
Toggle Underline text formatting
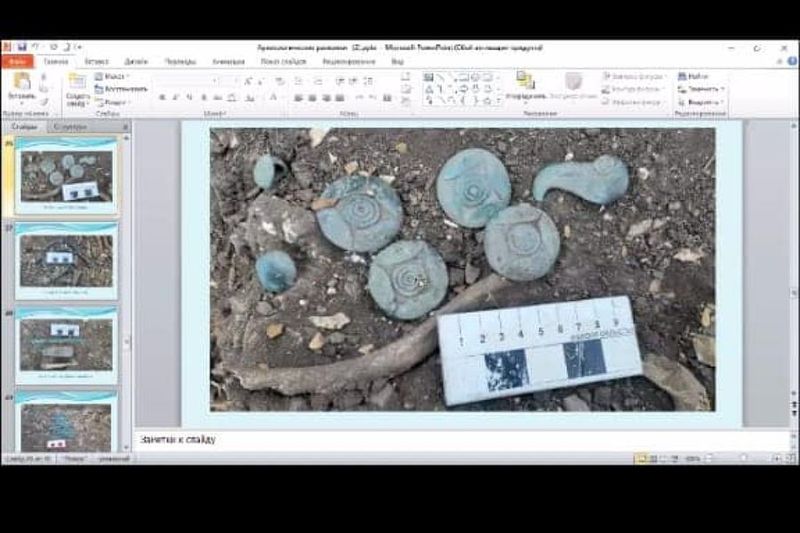coord(190,98)
